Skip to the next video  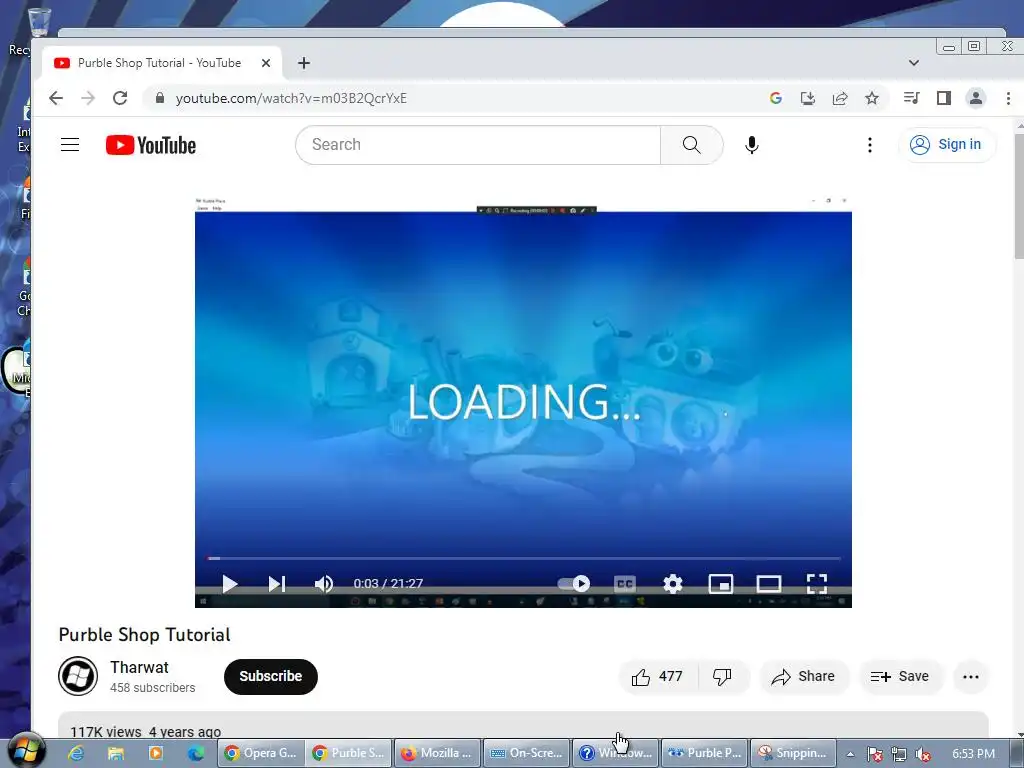point(277,583)
